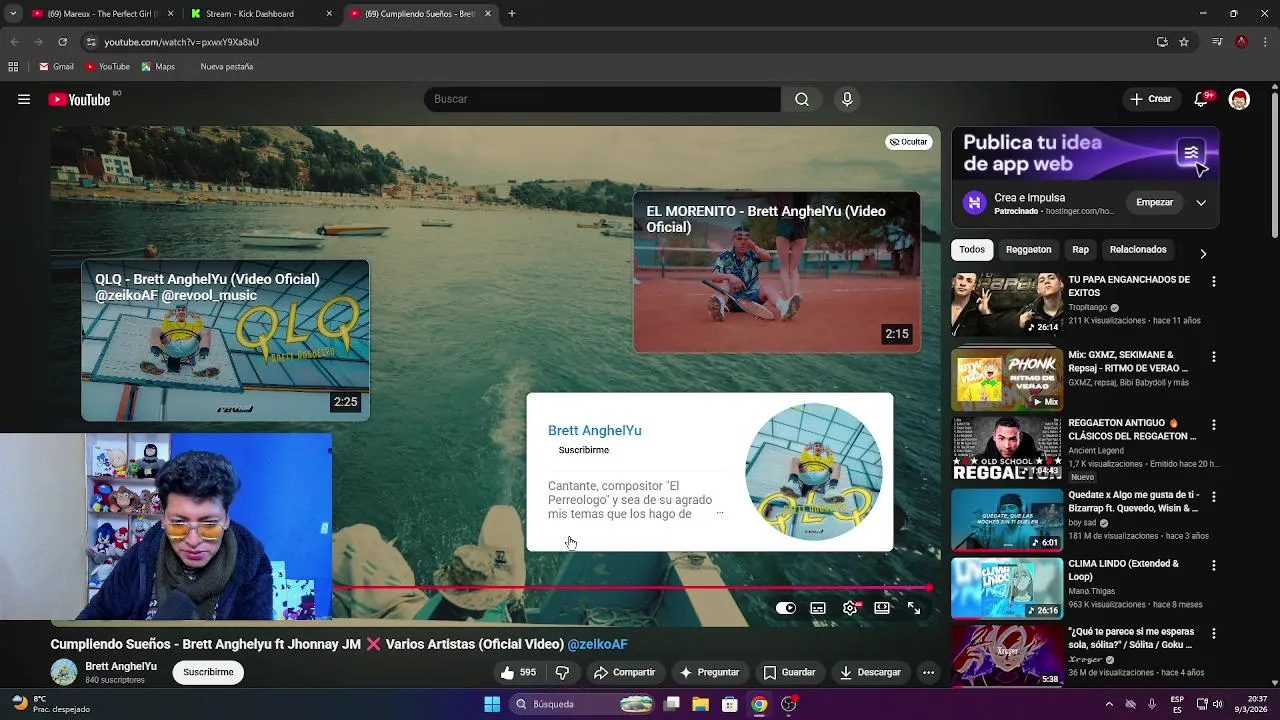Open the video player settings gear

[x=850, y=608]
